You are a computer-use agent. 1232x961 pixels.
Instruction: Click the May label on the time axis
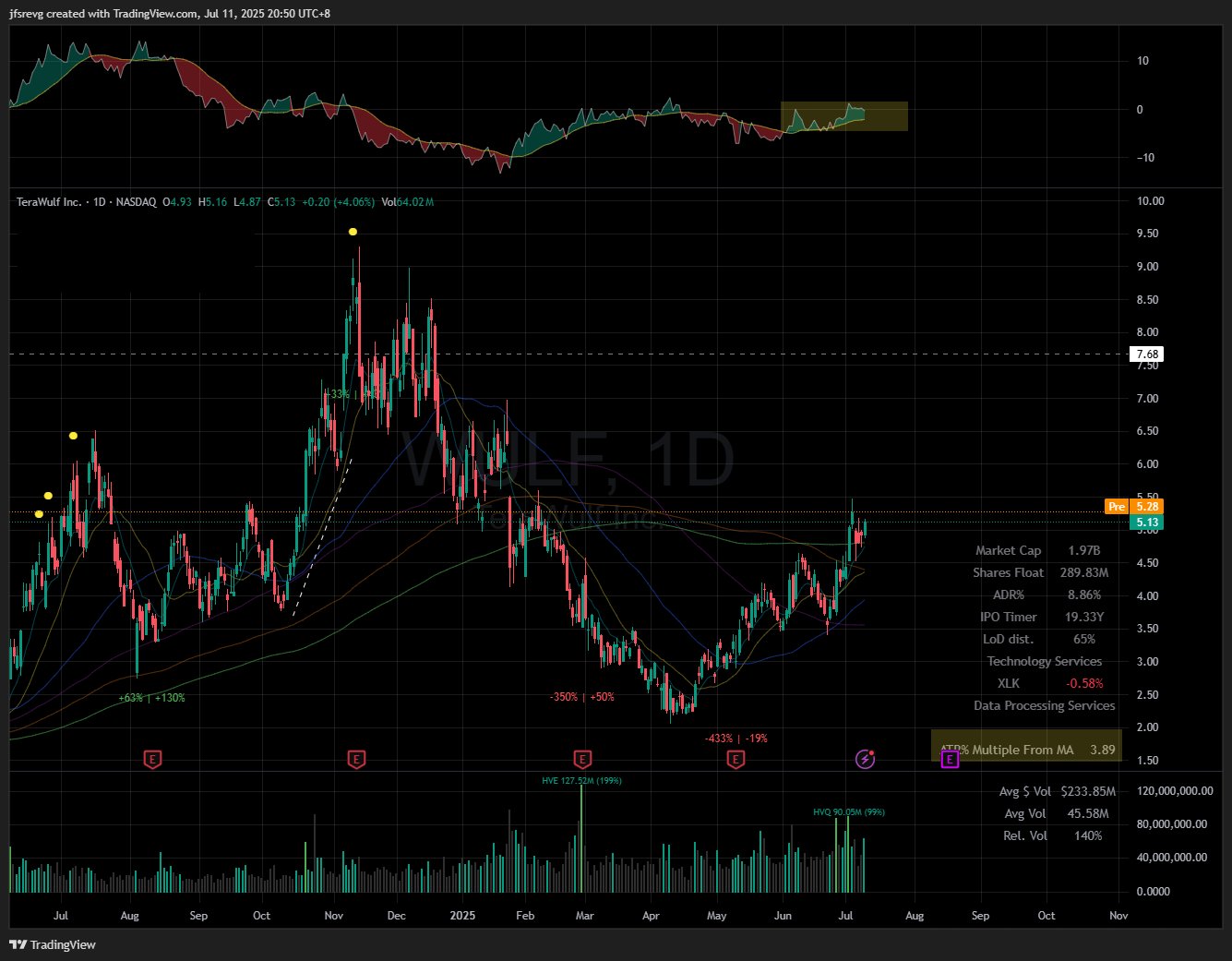click(x=716, y=916)
